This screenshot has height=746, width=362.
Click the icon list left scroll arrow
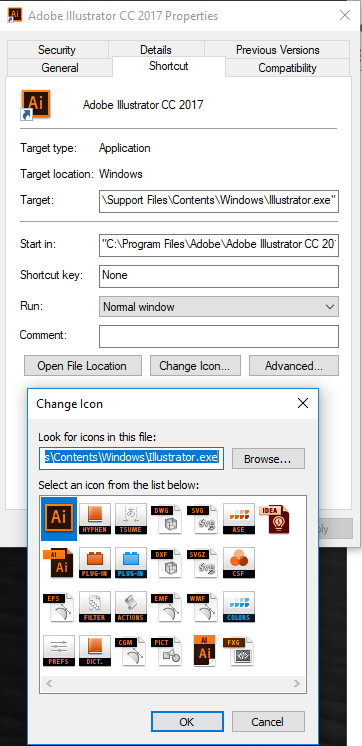(x=49, y=683)
